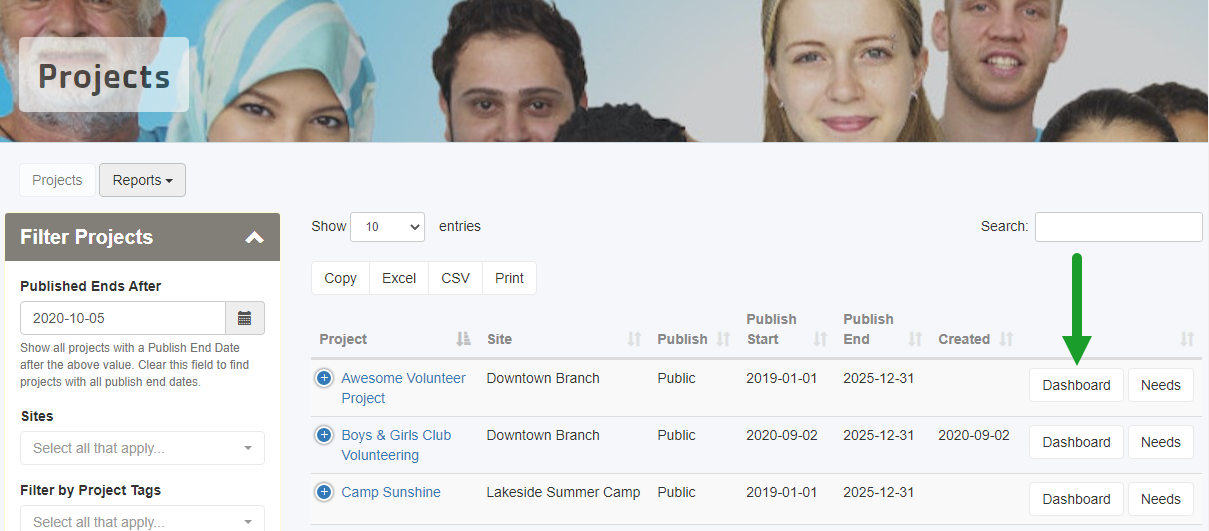This screenshot has height=531, width=1209.
Task: Sort table by Created column
Action: tap(975, 339)
